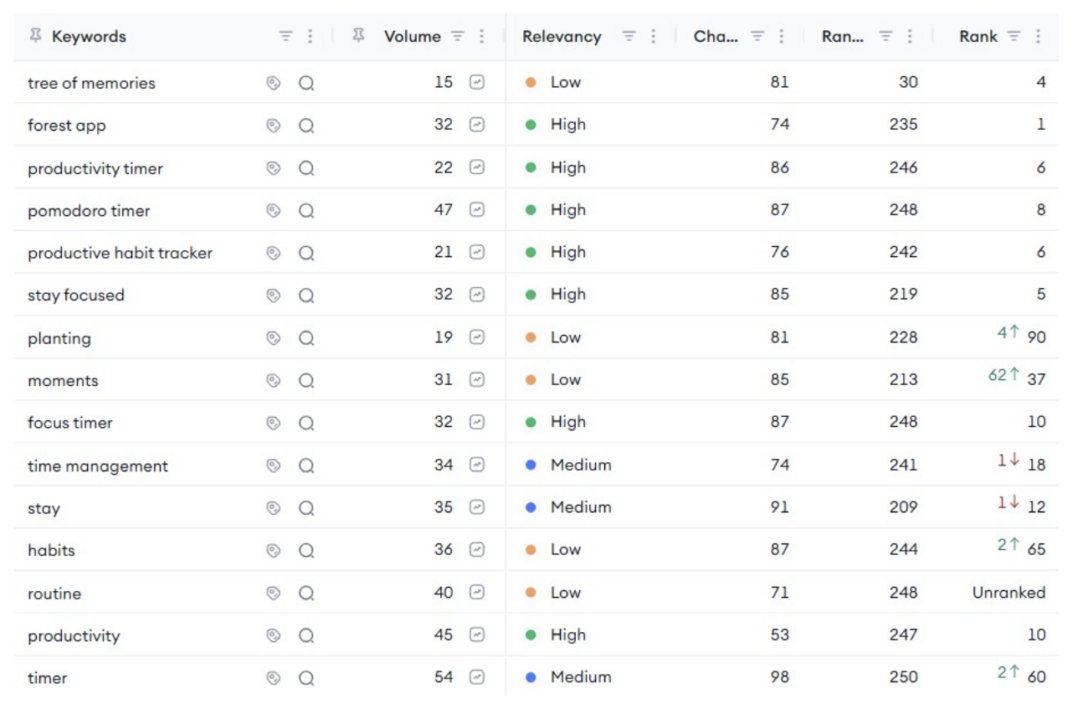This screenshot has height=720, width=1078.
Task: Open volume chart for productivity keyword
Action: tap(477, 635)
